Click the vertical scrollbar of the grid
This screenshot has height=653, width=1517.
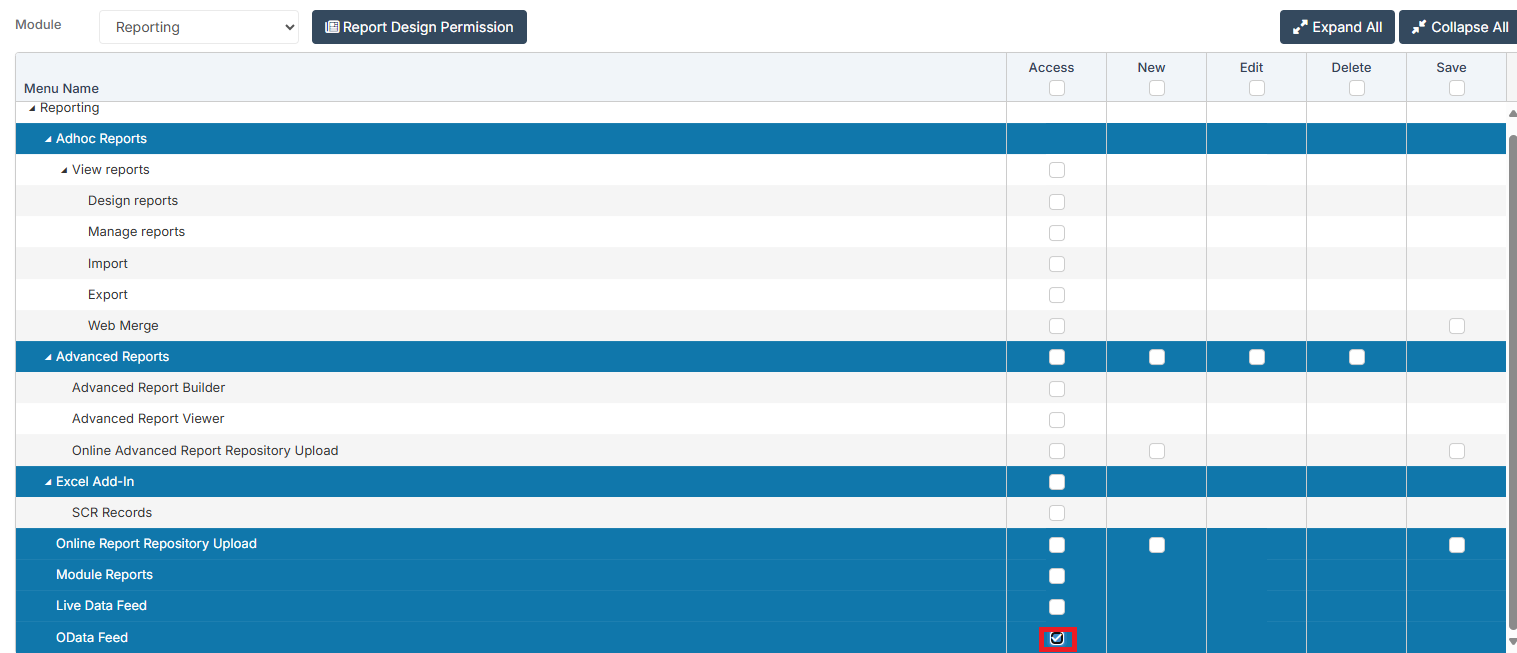[x=1512, y=380]
